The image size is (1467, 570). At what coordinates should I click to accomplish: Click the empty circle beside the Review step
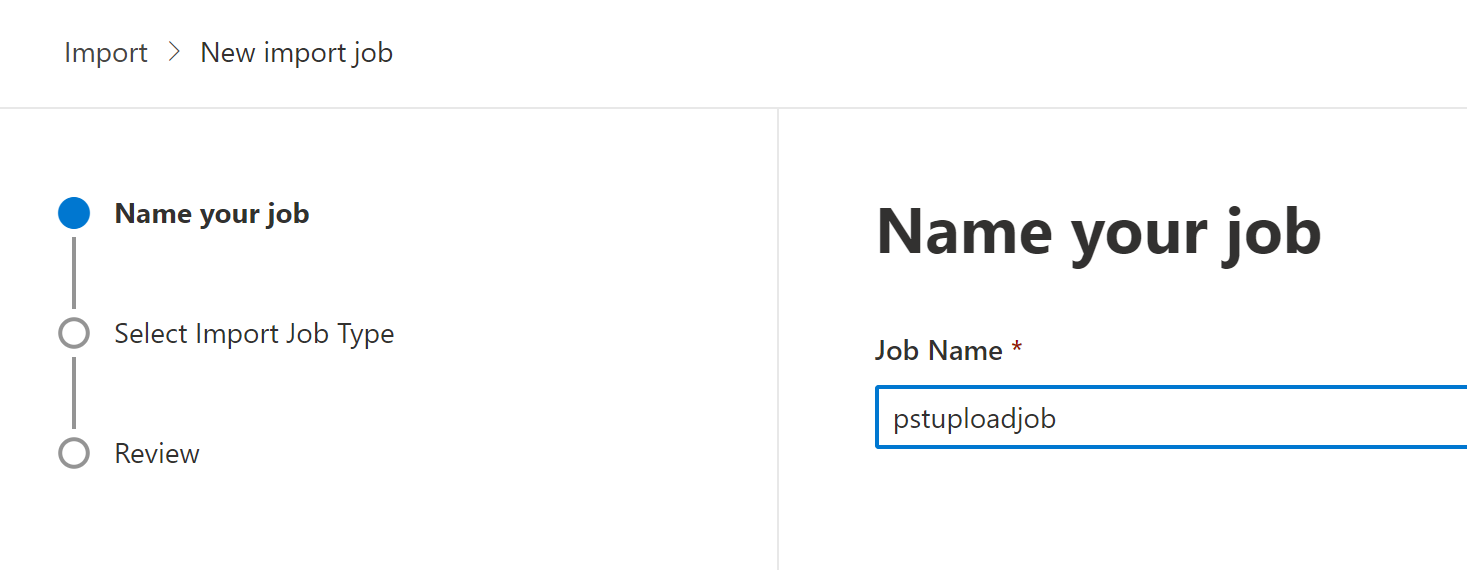tap(74, 453)
